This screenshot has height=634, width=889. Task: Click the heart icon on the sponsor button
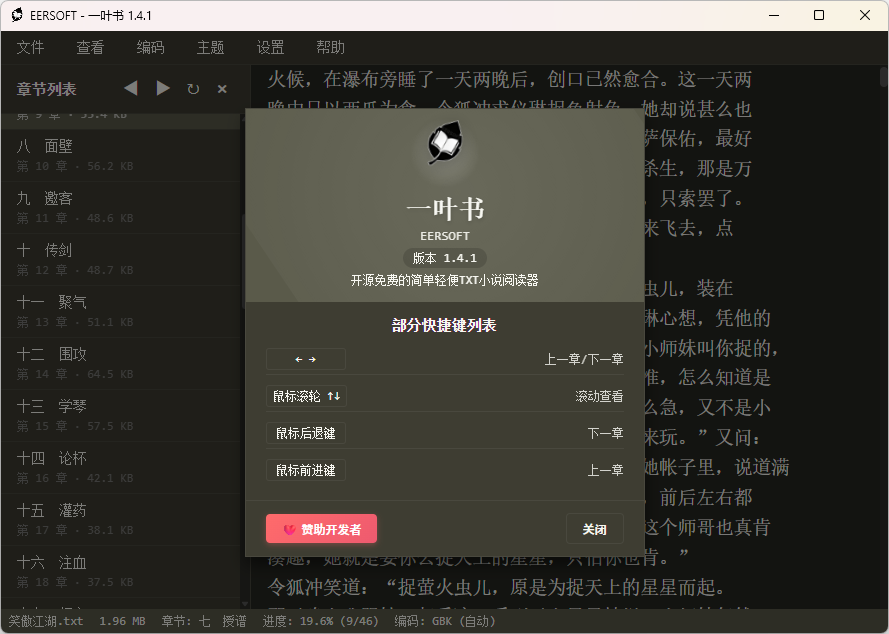pyautogui.click(x=289, y=528)
